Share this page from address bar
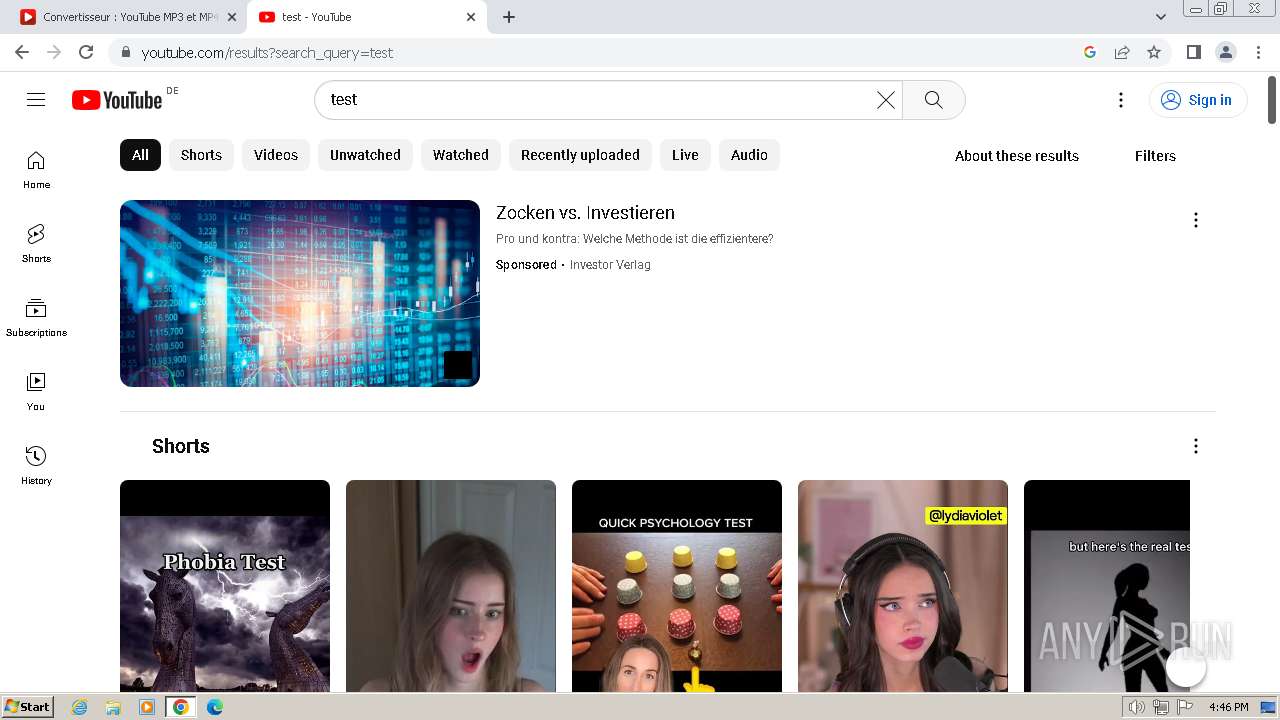The width and height of the screenshot is (1280, 720). click(1122, 52)
